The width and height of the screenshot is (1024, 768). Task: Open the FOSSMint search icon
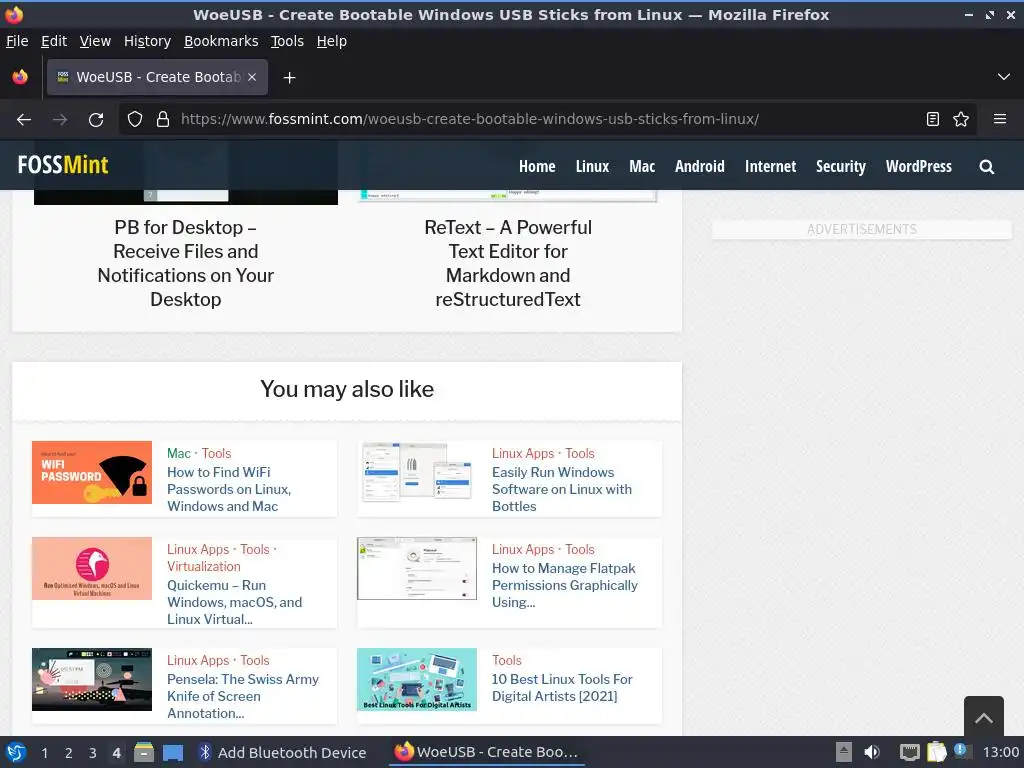point(986,167)
